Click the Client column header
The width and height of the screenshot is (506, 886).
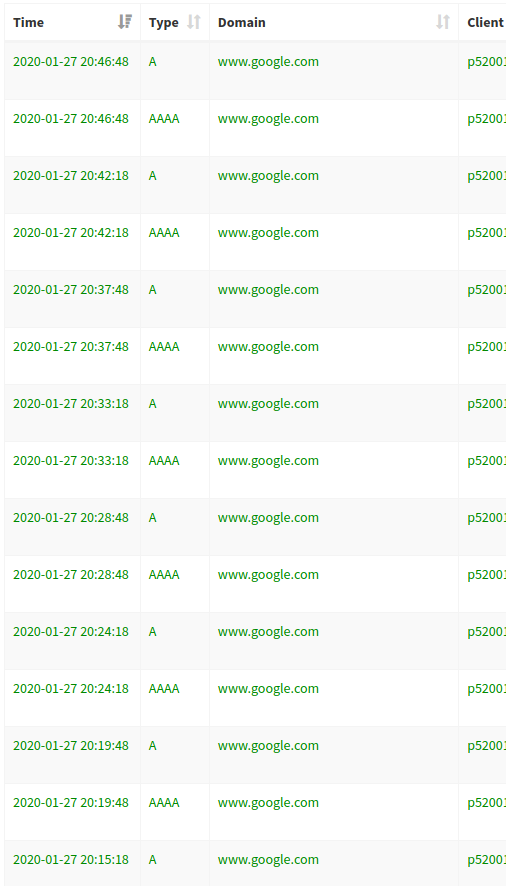[x=486, y=23]
